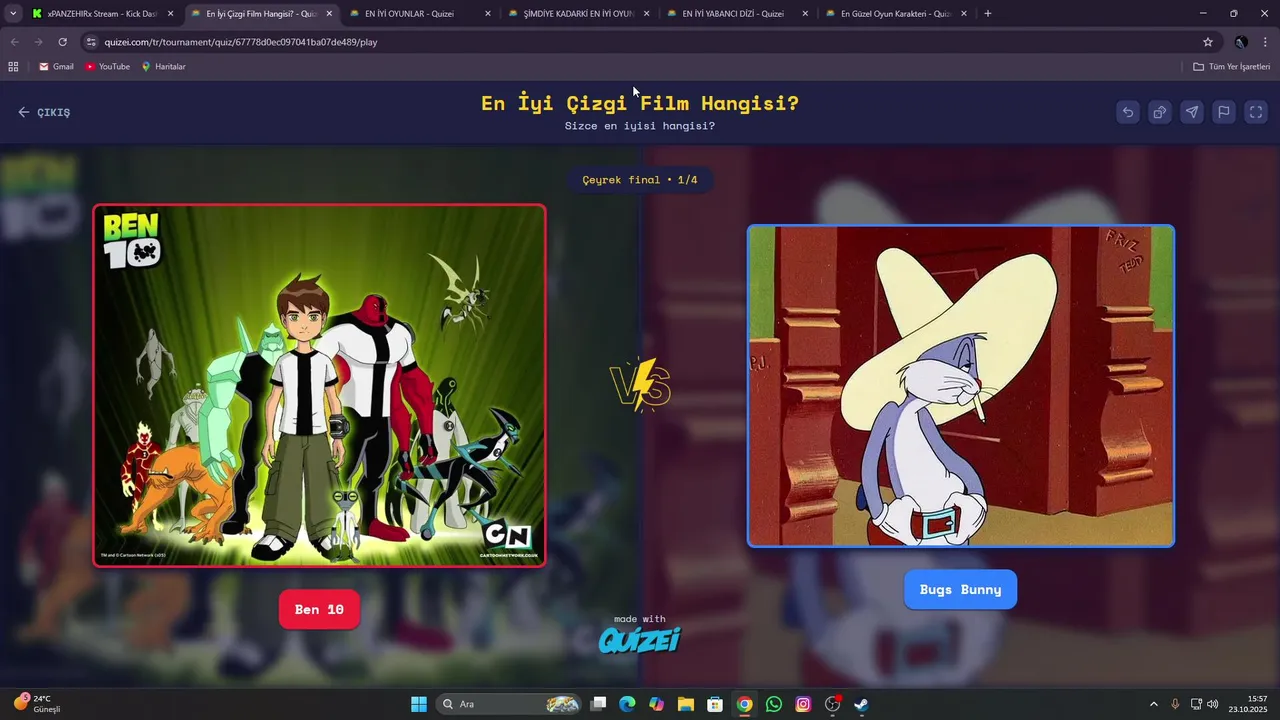The image size is (1280, 720).
Task: Close the EN İYİ YABANCI DİZİ tab
Action: click(805, 14)
